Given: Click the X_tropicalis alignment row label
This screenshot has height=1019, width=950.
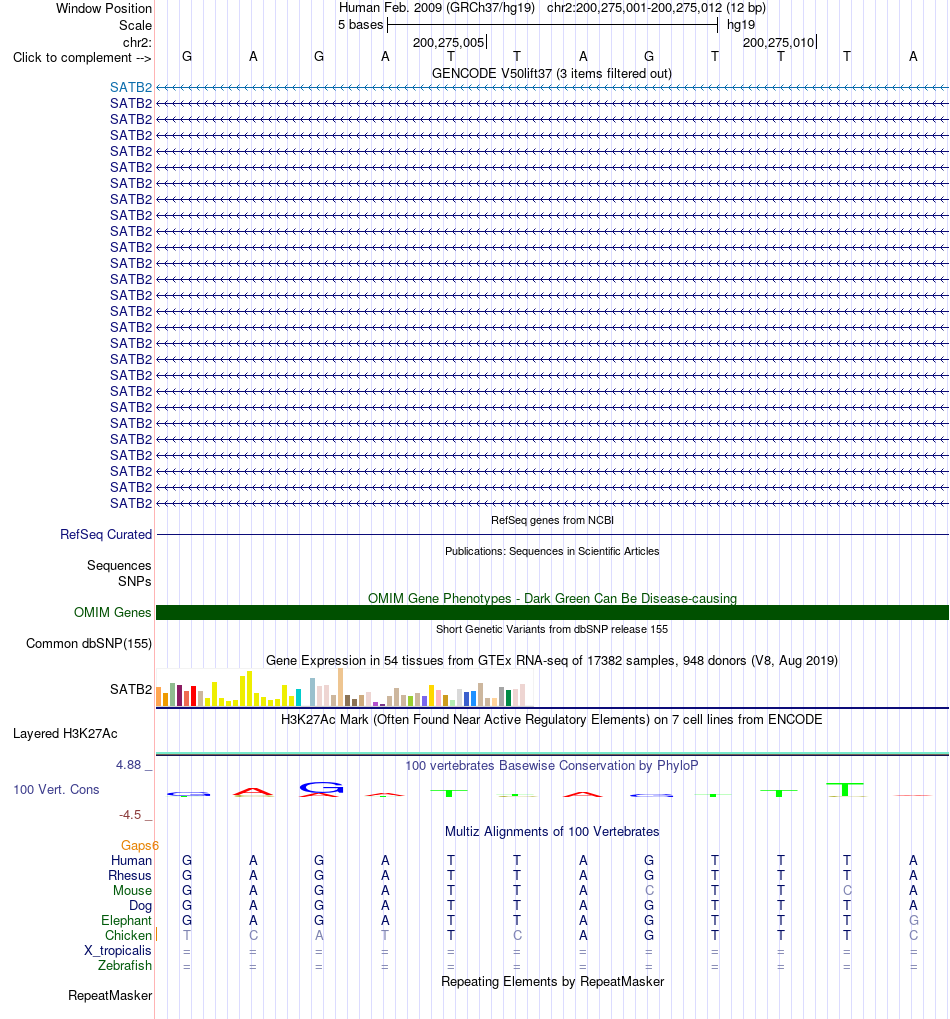Looking at the screenshot, I should pos(118,950).
